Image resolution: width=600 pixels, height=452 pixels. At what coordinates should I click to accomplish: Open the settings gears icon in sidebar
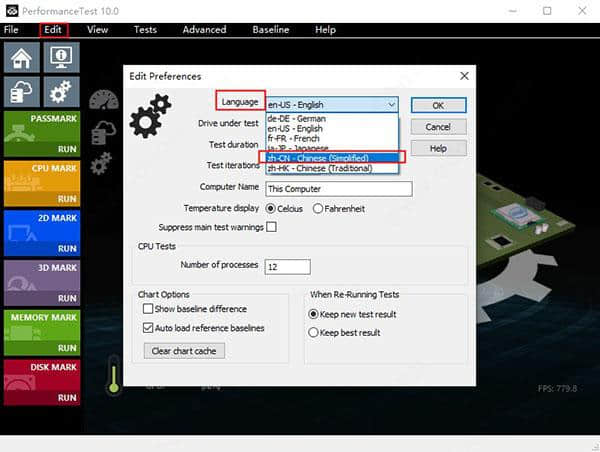60,91
